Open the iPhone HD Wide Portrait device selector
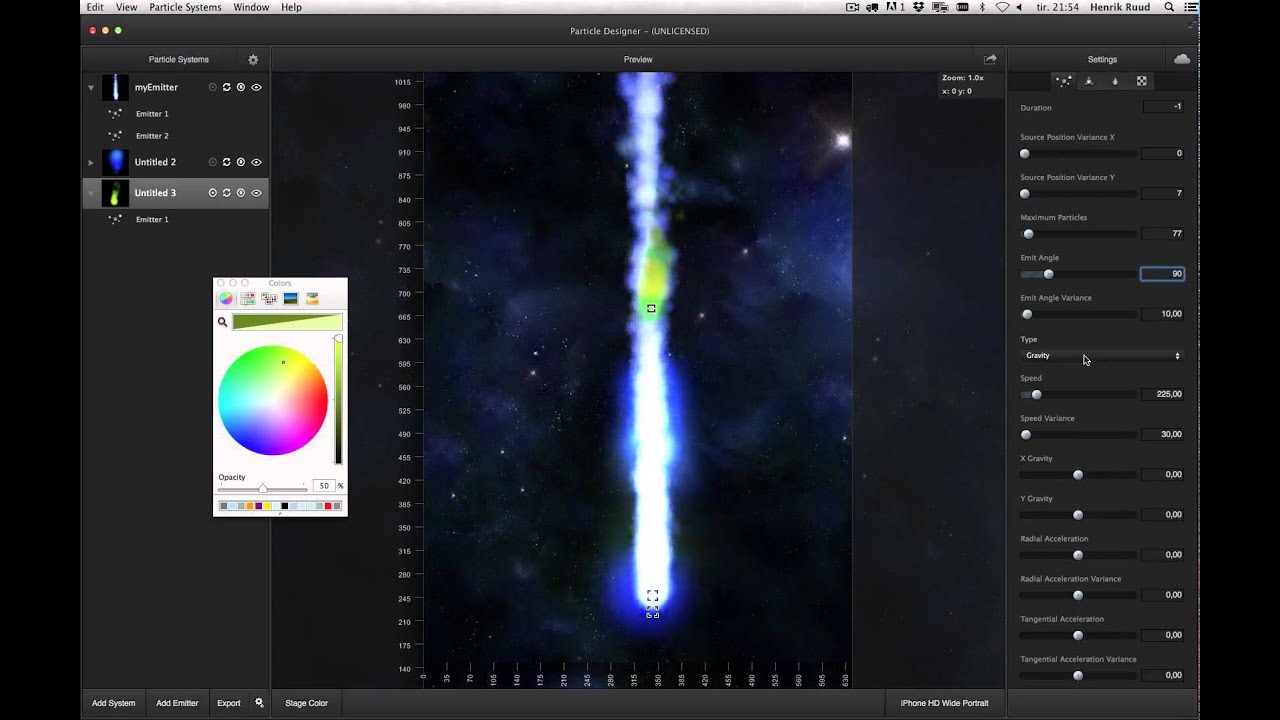This screenshot has width=1280, height=720. pyautogui.click(x=944, y=703)
